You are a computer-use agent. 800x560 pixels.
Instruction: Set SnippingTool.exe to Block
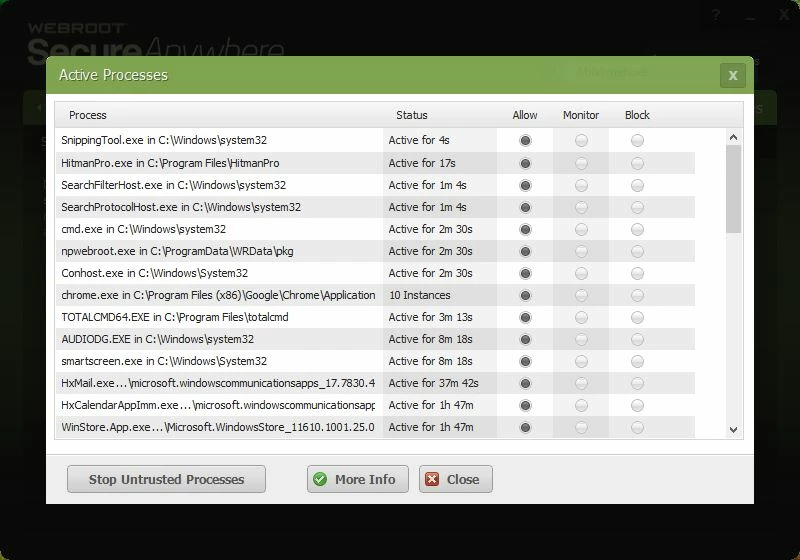click(x=637, y=140)
